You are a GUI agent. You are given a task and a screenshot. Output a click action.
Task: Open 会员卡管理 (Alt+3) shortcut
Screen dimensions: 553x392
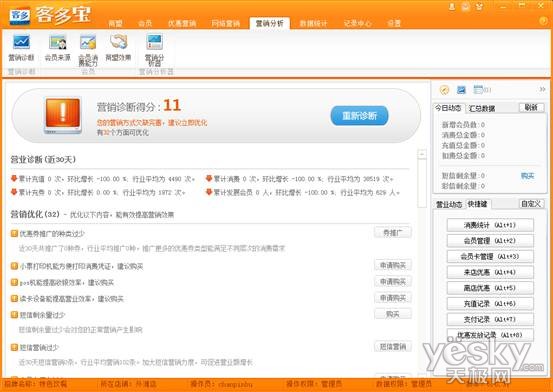click(x=490, y=257)
